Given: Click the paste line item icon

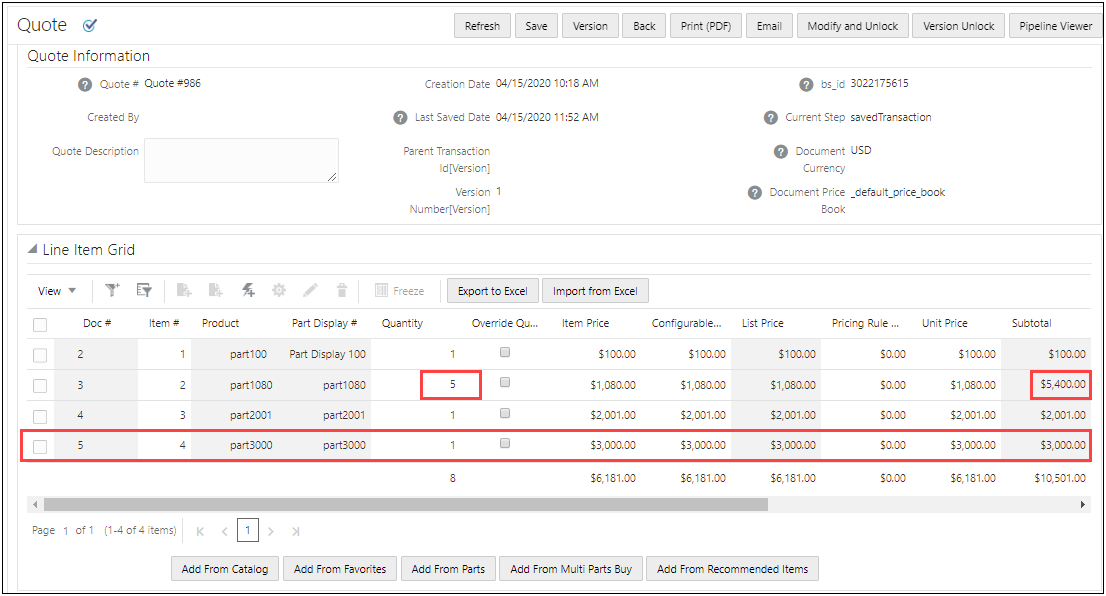Looking at the screenshot, I should (x=215, y=290).
